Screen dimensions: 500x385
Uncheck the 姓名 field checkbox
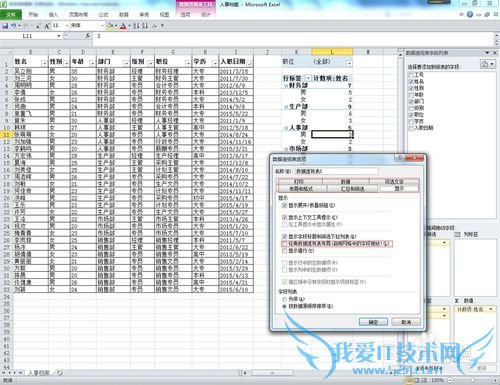tap(411, 81)
